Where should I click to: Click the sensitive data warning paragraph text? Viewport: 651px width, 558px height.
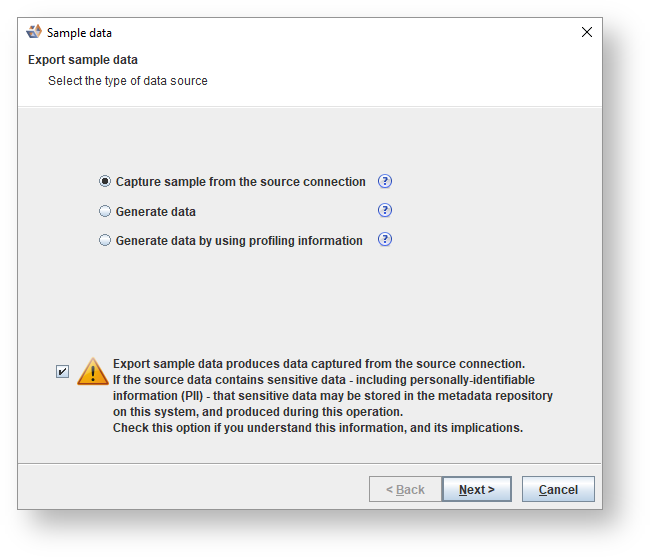pyautogui.click(x=330, y=396)
